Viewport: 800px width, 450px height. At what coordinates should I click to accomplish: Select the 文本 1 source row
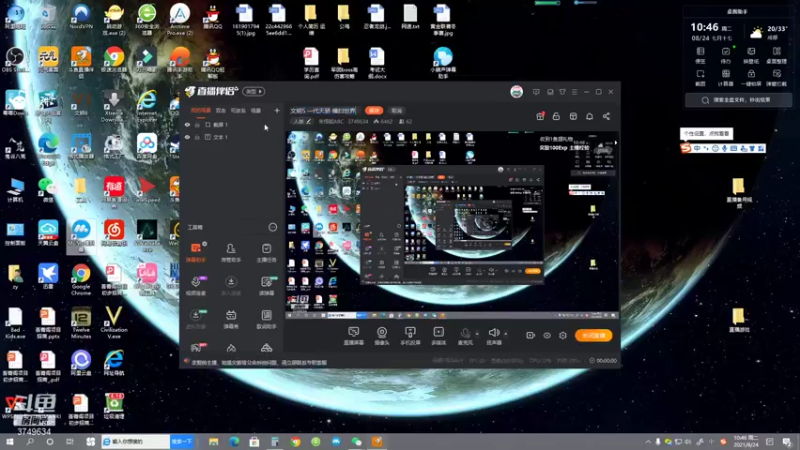click(232, 137)
